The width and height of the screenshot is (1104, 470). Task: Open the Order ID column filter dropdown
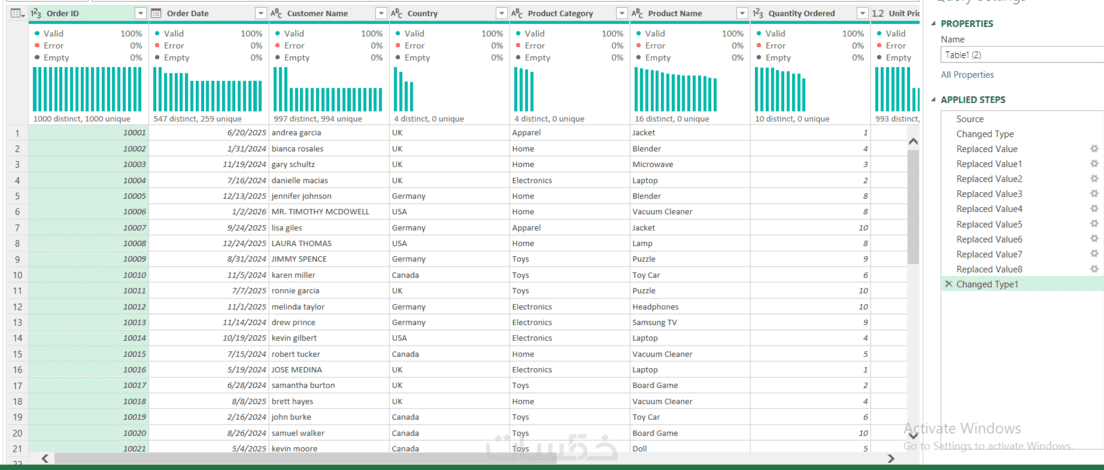140,13
